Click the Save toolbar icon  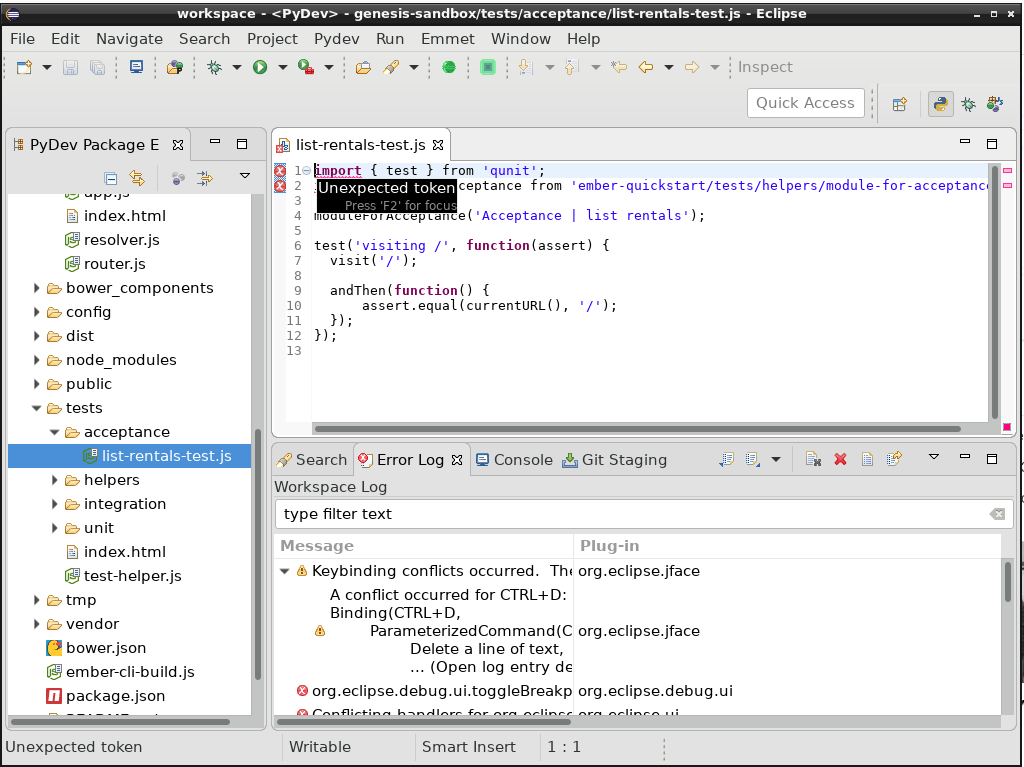[x=71, y=67]
